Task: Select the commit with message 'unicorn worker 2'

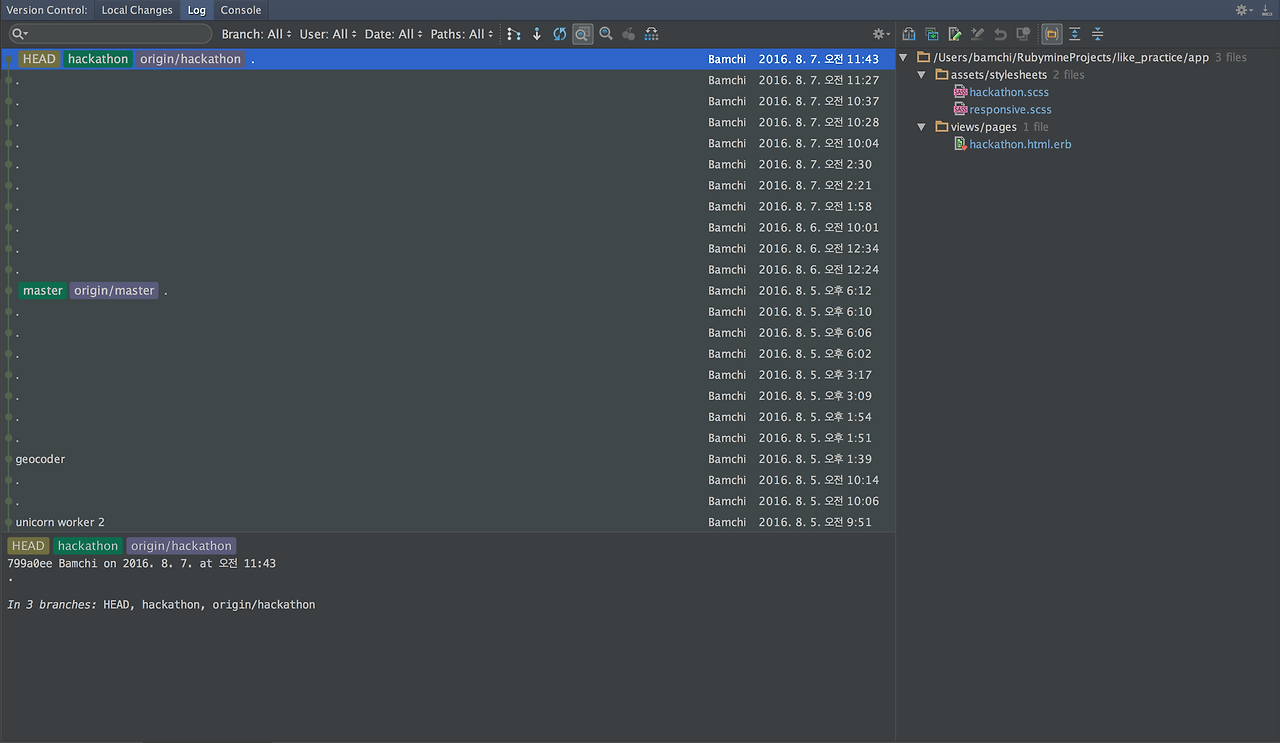Action: (447, 522)
